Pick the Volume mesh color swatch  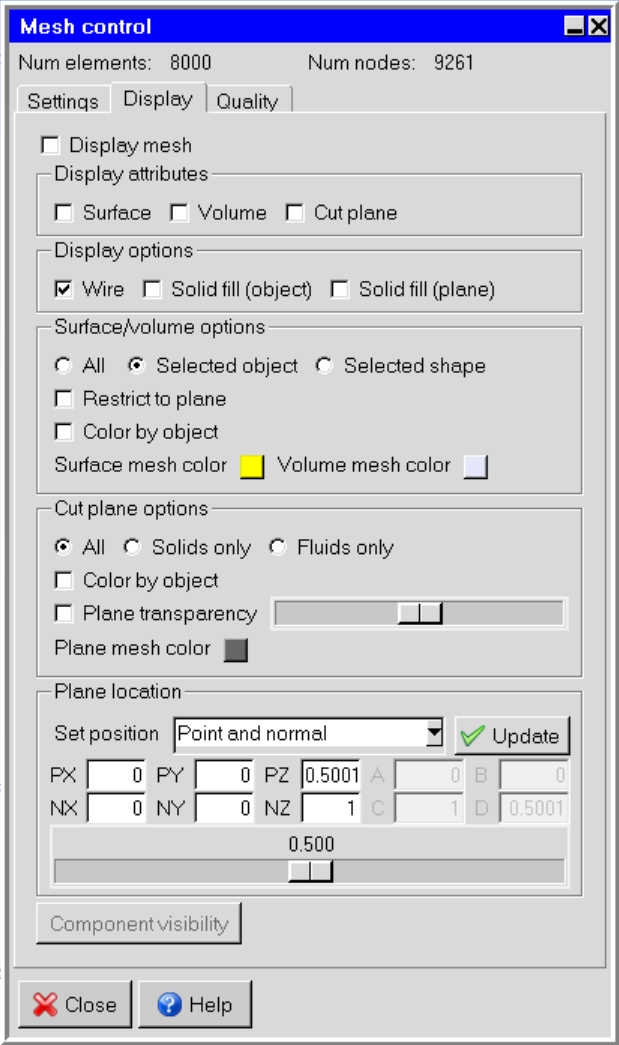(476, 467)
